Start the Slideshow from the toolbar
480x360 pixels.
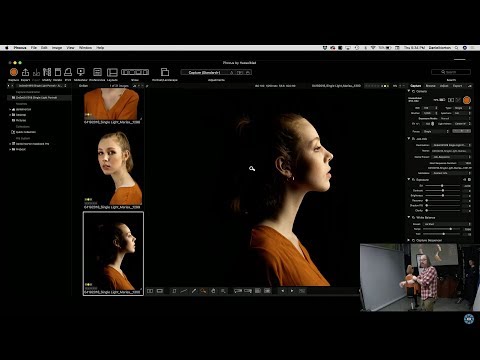(x=81, y=72)
